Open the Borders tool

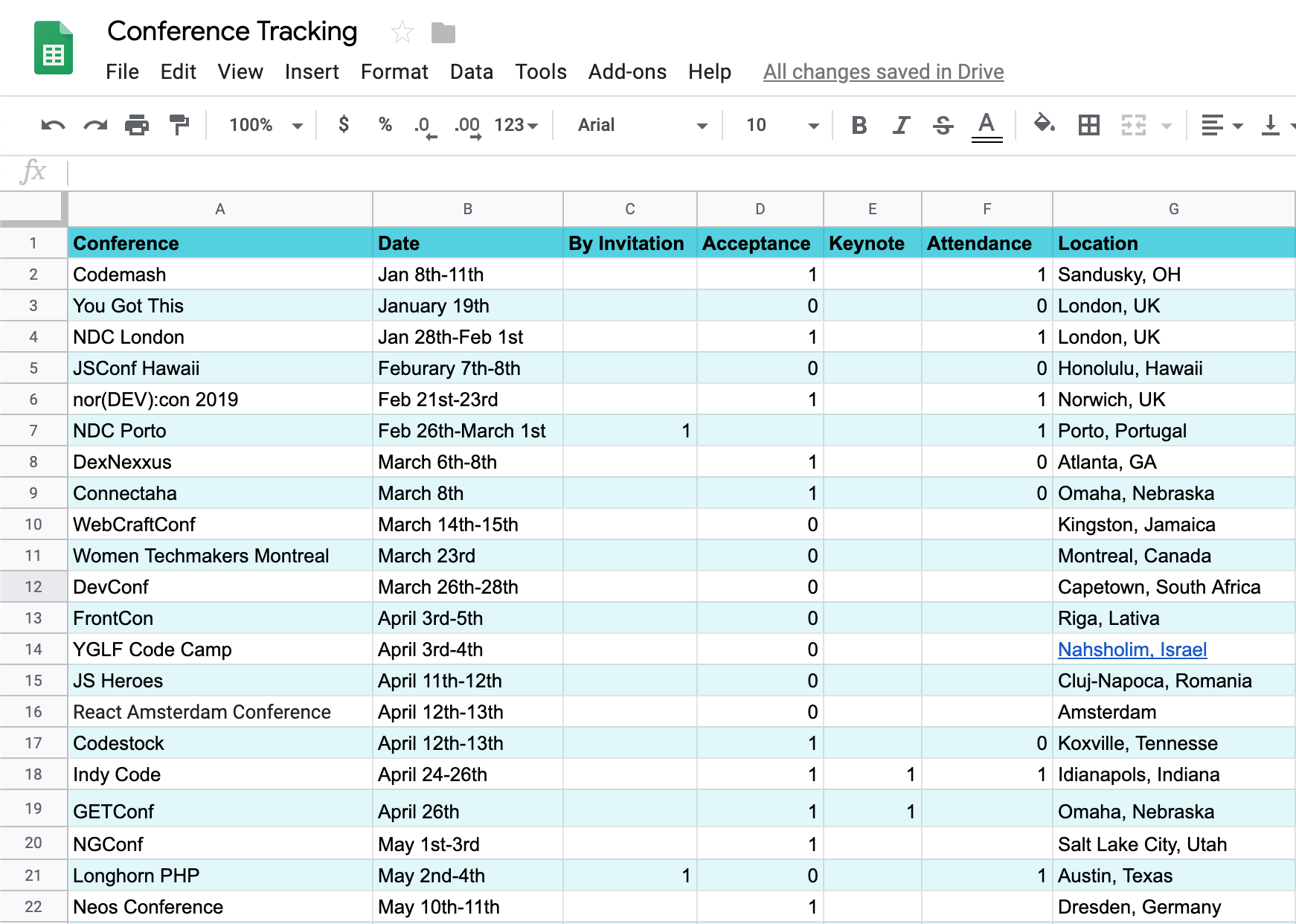(1089, 125)
